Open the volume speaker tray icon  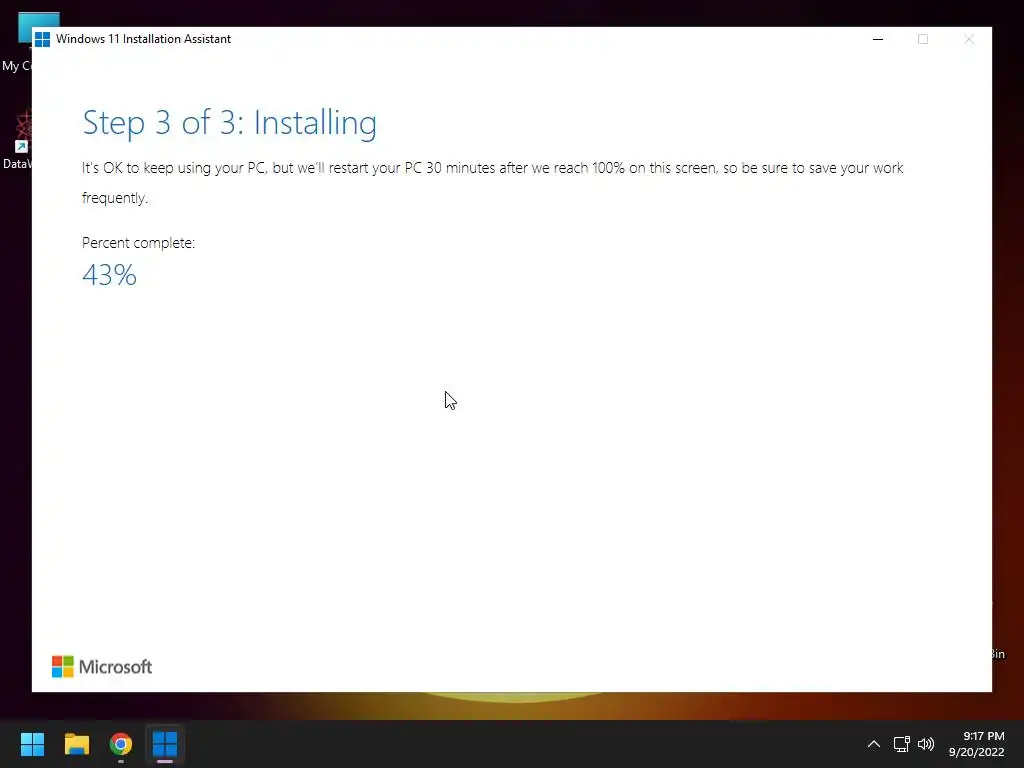[x=926, y=744]
